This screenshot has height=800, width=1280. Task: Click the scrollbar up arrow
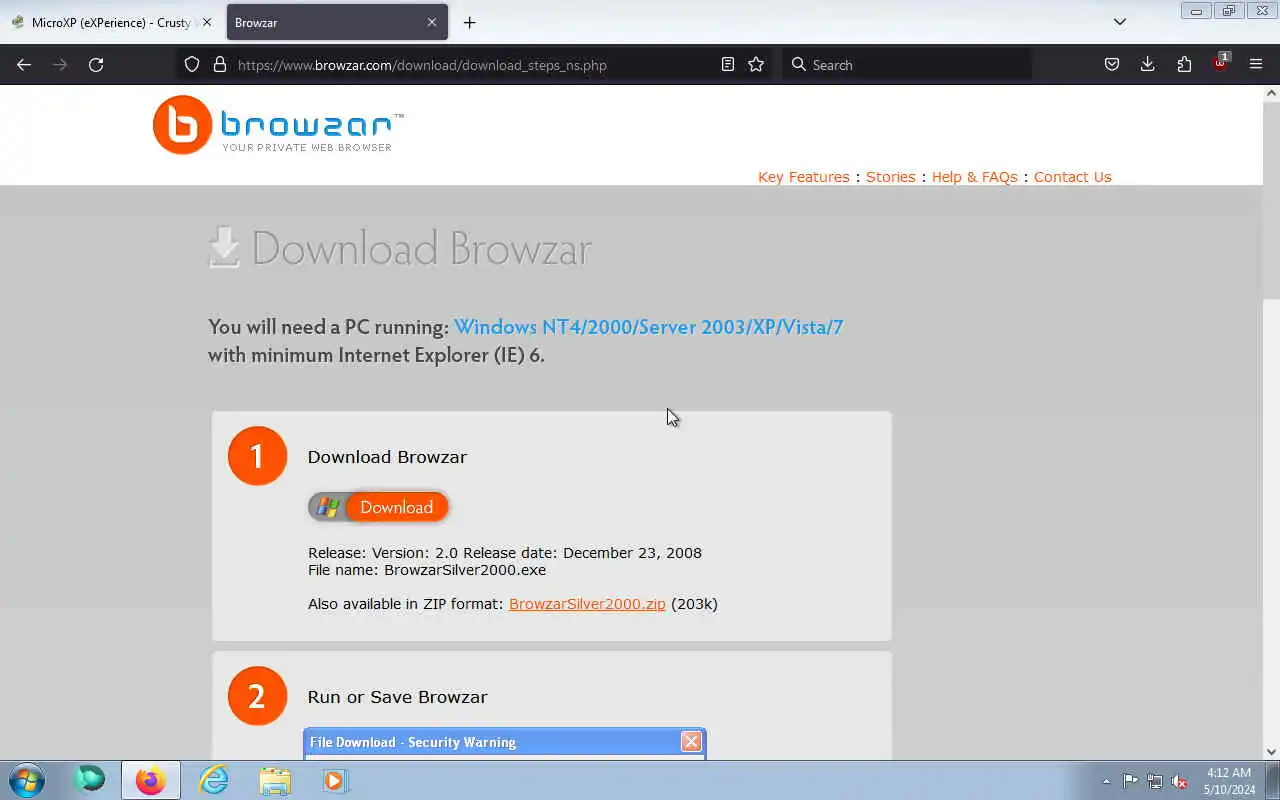tap(1271, 93)
